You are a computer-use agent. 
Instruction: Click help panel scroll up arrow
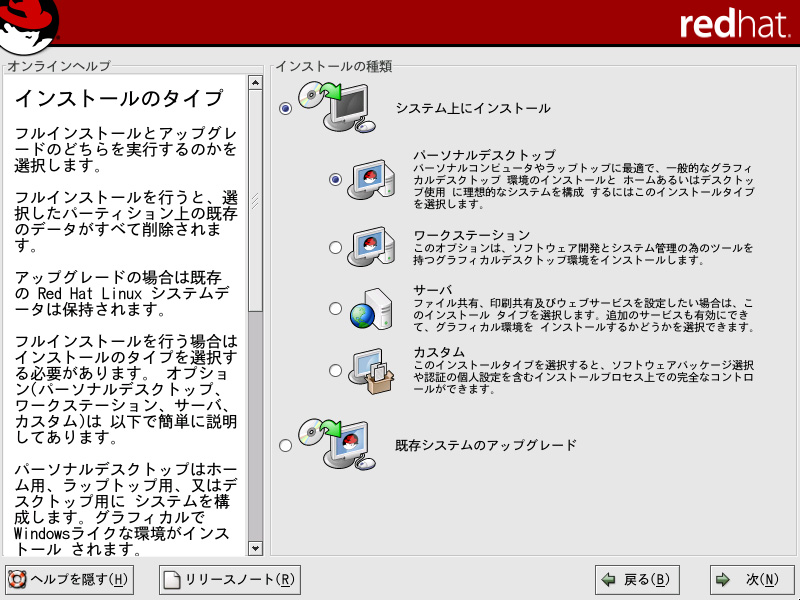[255, 82]
